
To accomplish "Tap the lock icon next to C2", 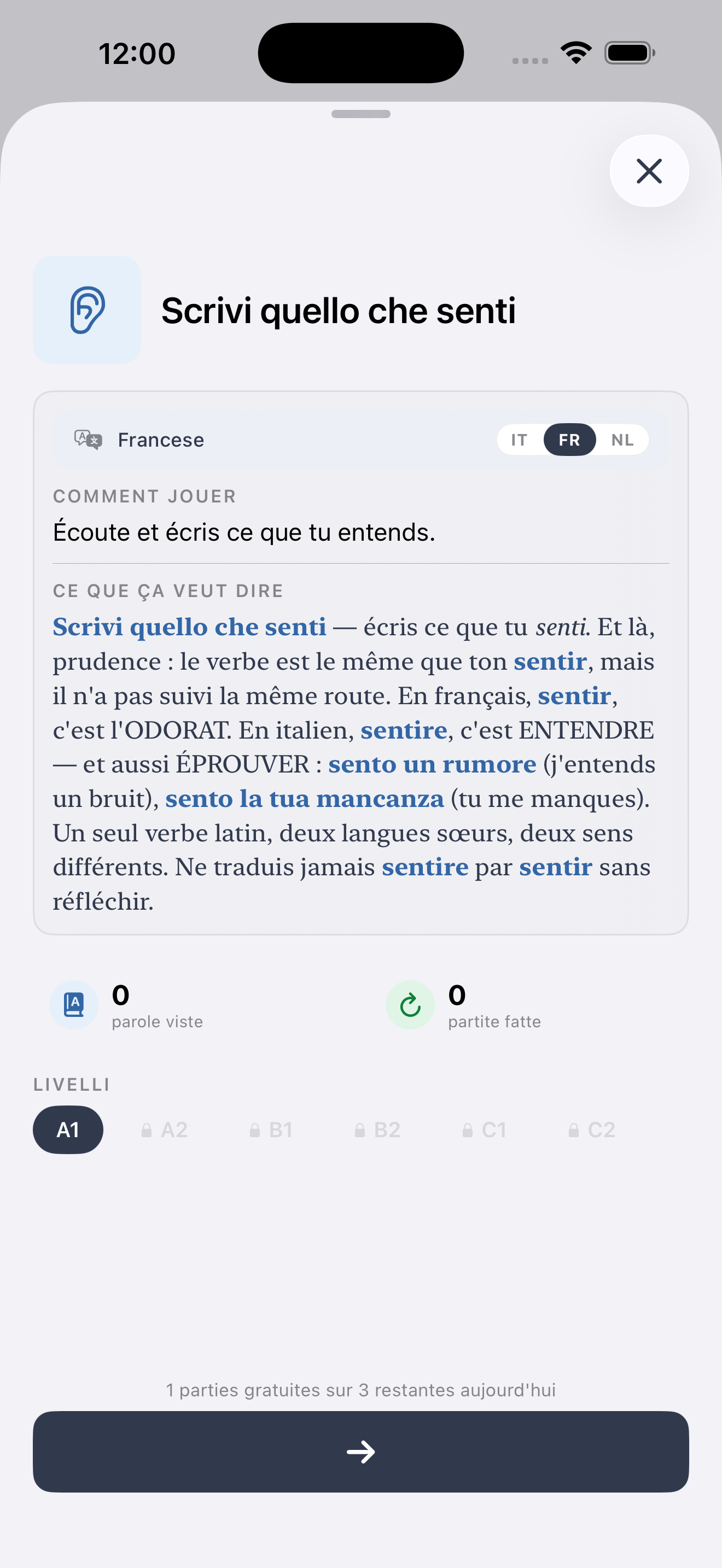I will pyautogui.click(x=573, y=1130).
